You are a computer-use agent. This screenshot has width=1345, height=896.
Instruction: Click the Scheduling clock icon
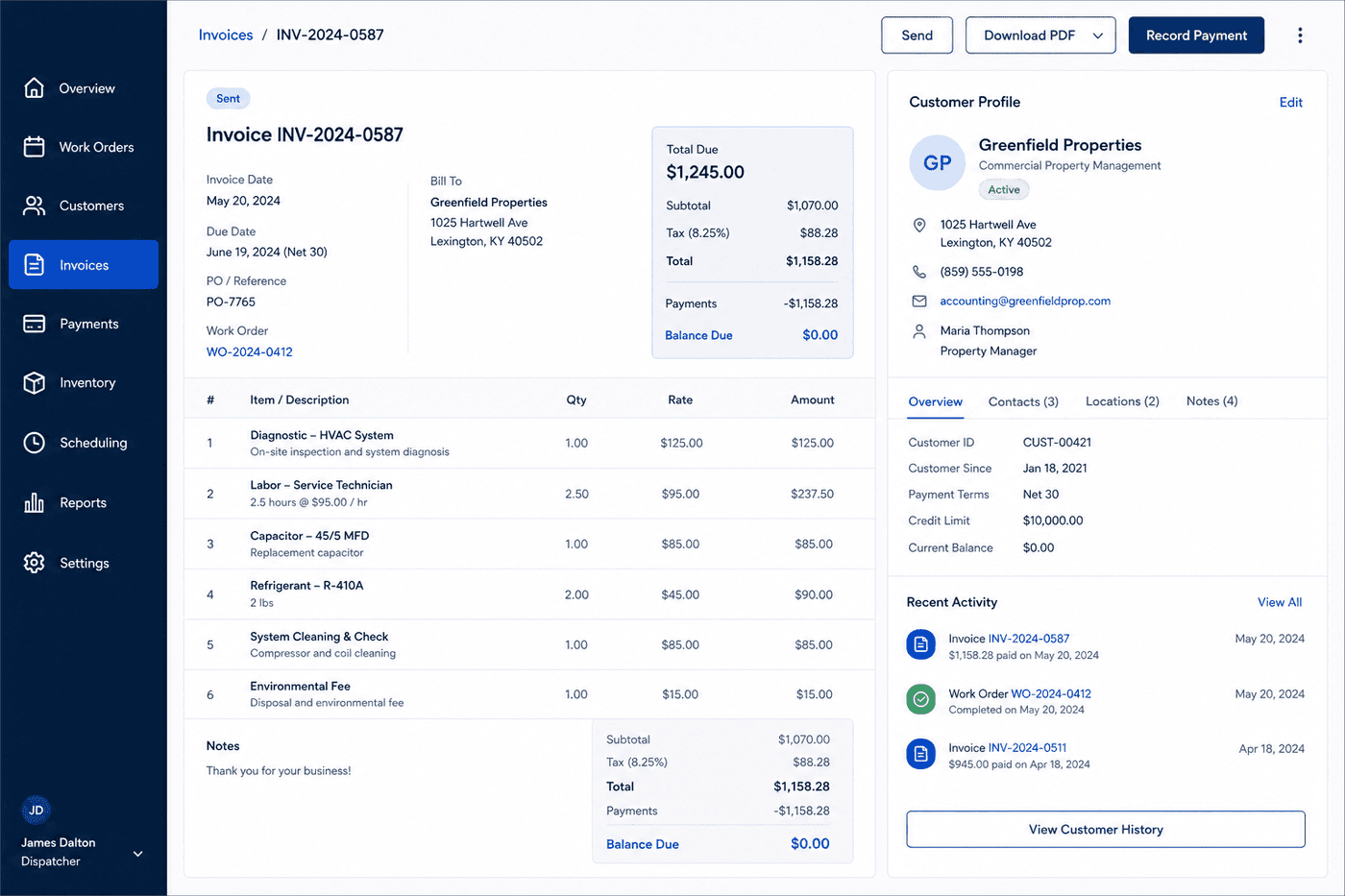point(34,443)
